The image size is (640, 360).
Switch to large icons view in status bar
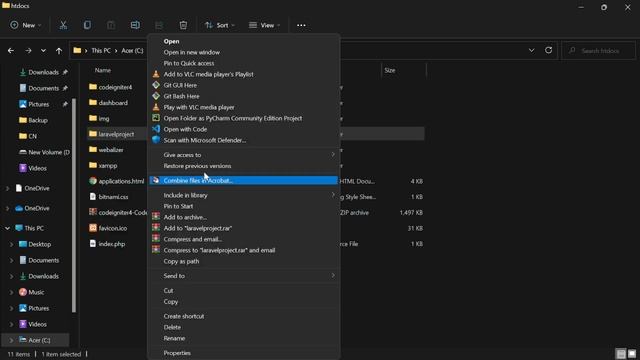(x=632, y=353)
